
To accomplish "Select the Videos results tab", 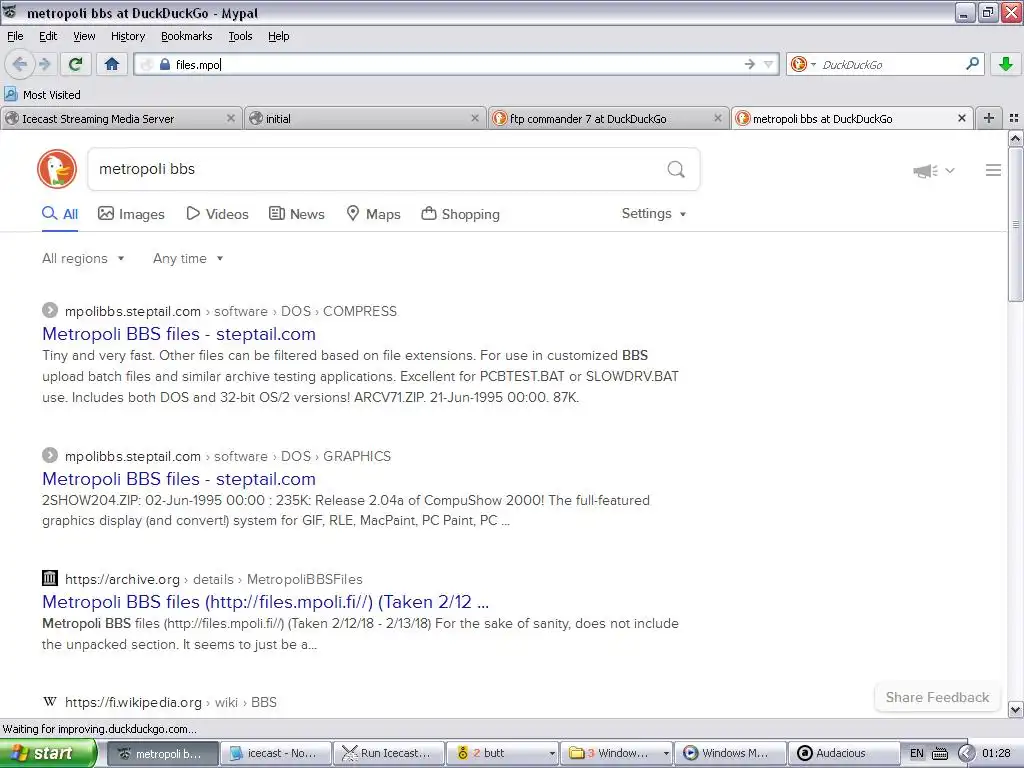I will tap(217, 214).
